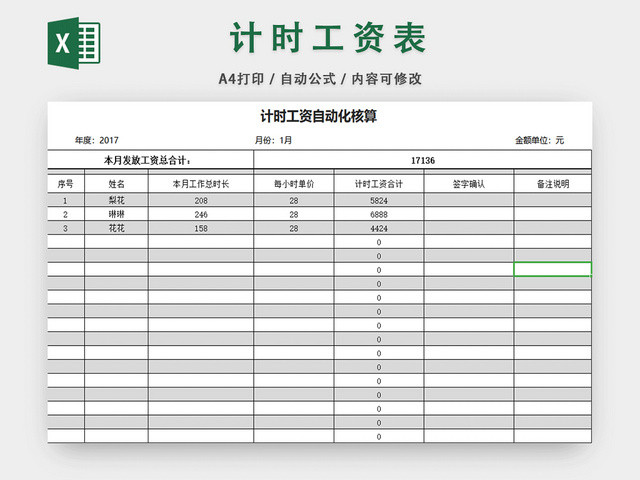Select the name cell 琳琳
Image resolution: width=640 pixels, height=480 pixels.
[x=116, y=214]
